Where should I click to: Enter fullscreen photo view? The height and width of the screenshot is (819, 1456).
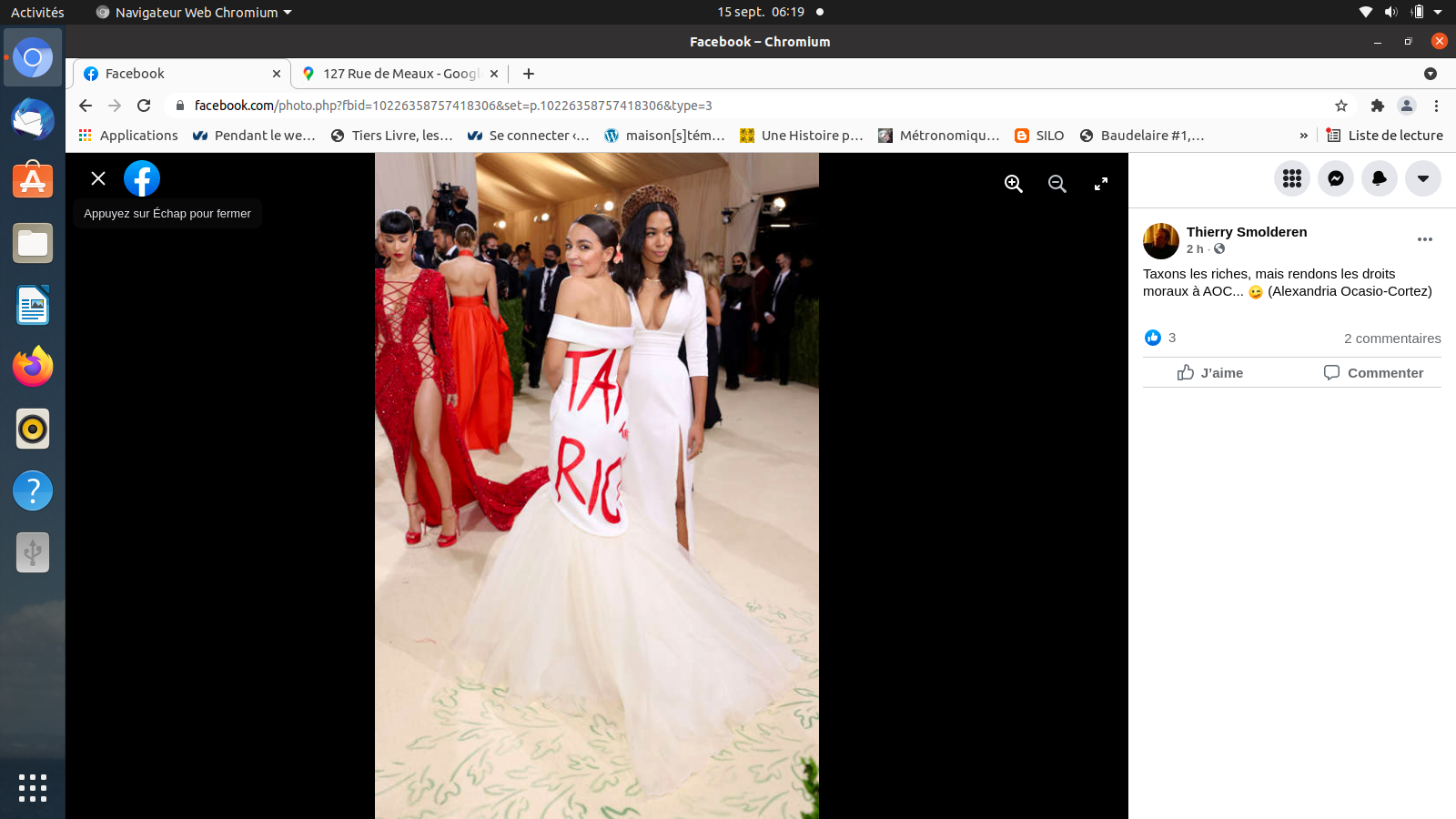point(1100,184)
